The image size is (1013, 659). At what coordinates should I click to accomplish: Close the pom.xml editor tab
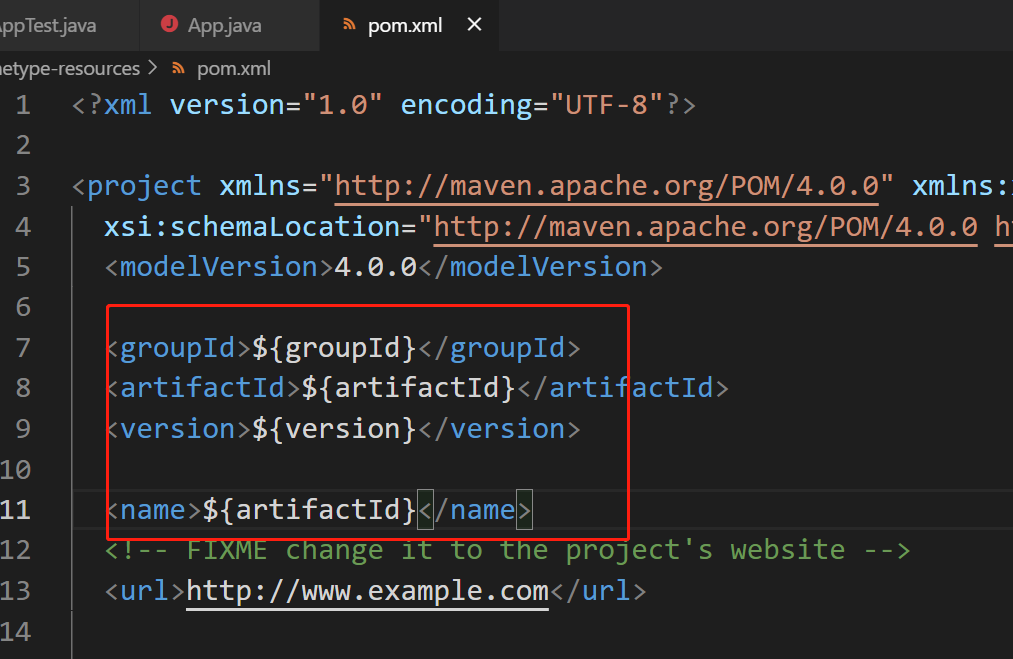(x=475, y=24)
